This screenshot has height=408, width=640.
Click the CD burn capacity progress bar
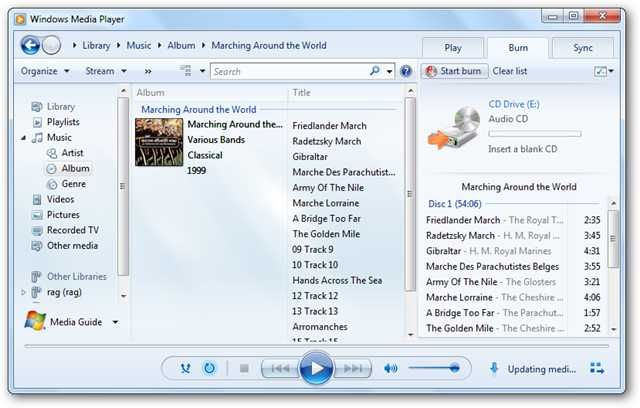(x=535, y=134)
